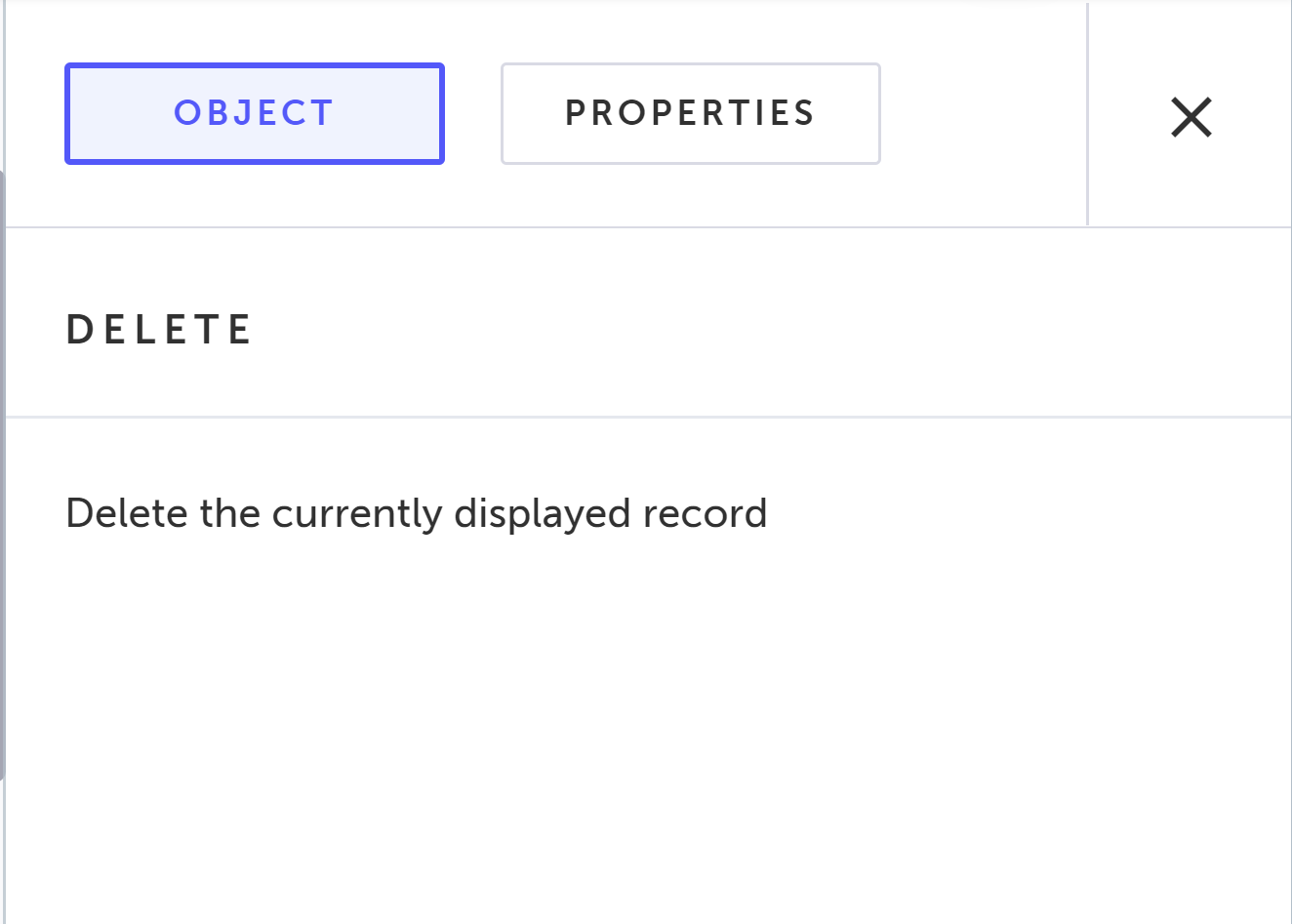Viewport: 1292px width, 924px height.
Task: Click the scrollbar on the left edge
Action: click(x=2, y=476)
